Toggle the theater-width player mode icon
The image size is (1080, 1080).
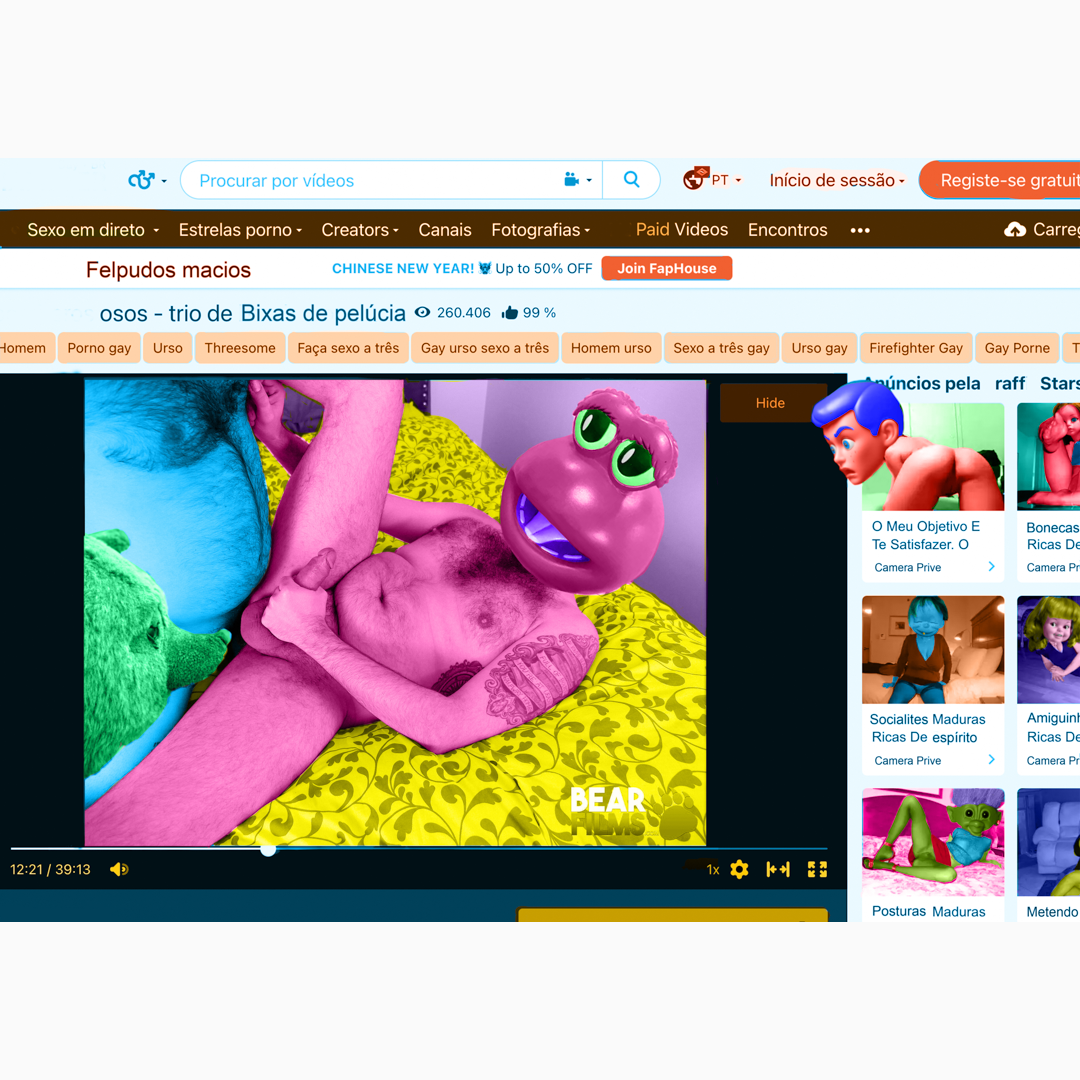tap(778, 869)
